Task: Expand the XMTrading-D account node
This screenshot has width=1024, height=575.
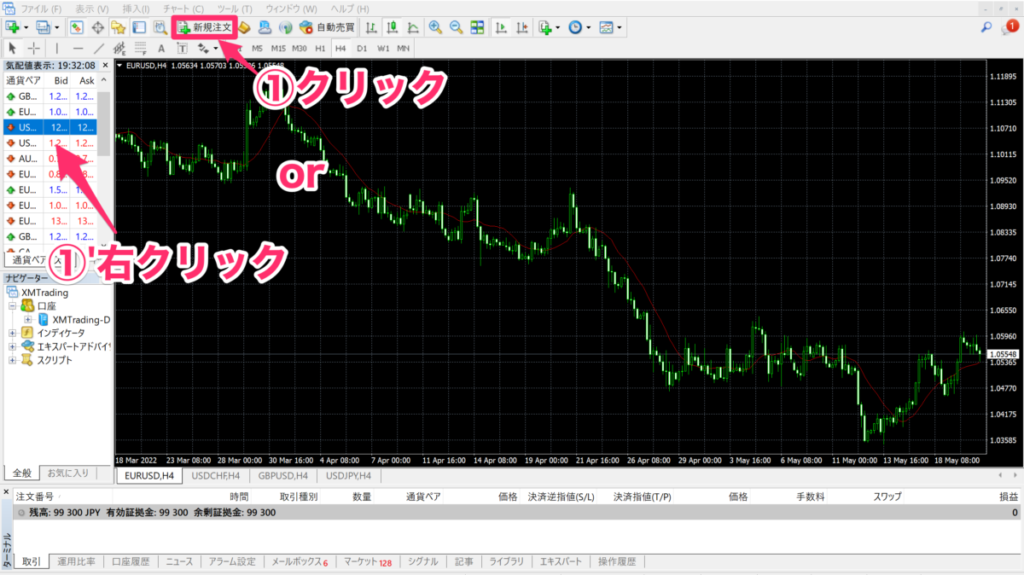Action: point(27,320)
